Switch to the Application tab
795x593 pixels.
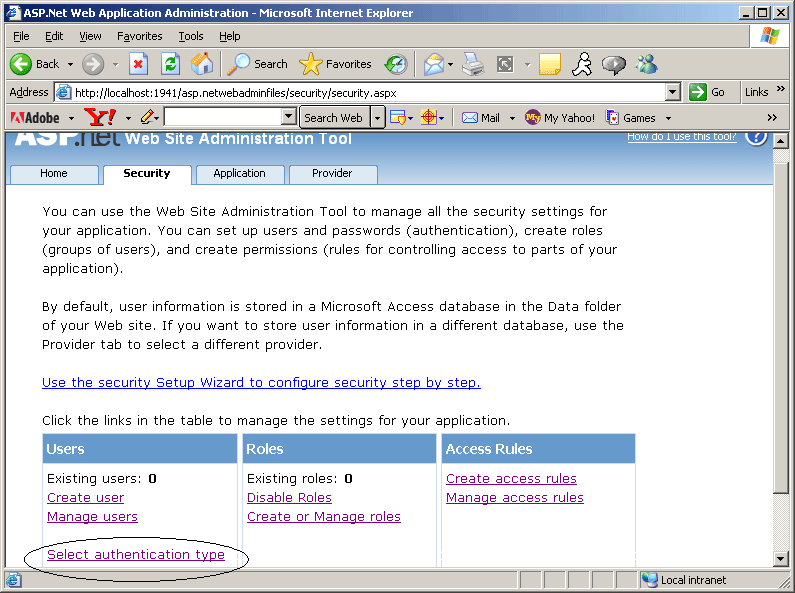[x=239, y=174]
